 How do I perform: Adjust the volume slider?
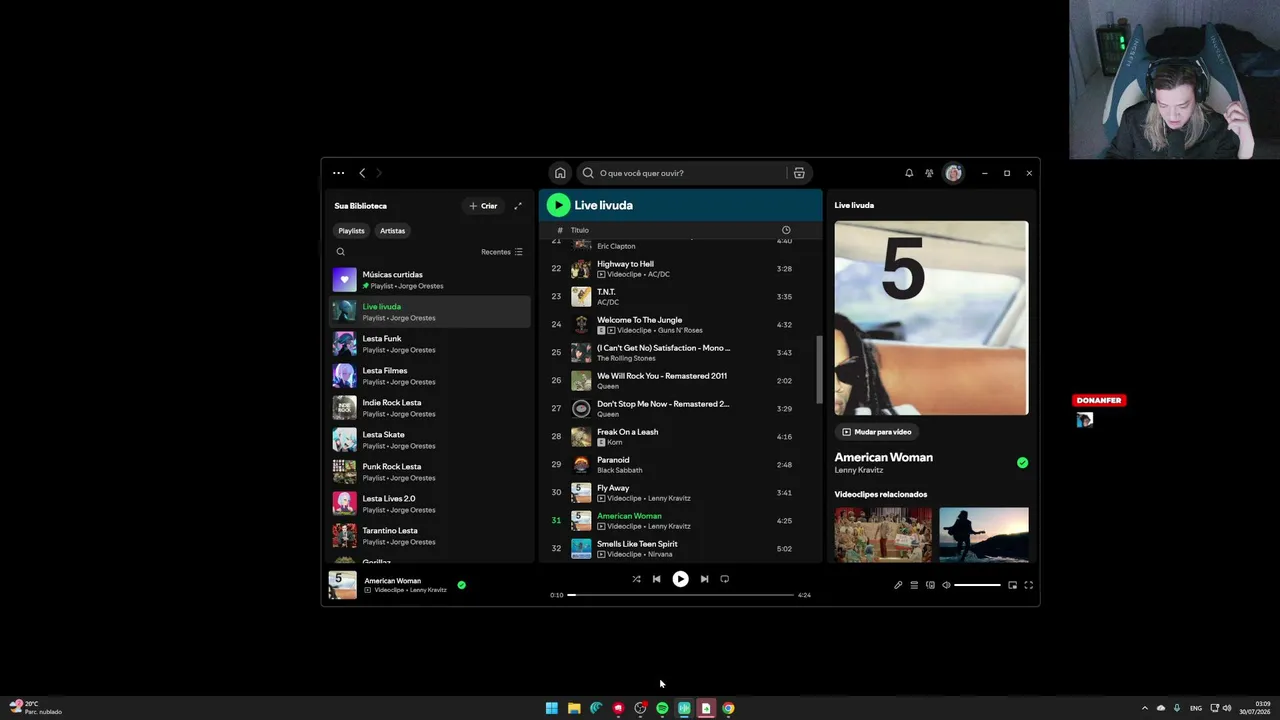977,585
